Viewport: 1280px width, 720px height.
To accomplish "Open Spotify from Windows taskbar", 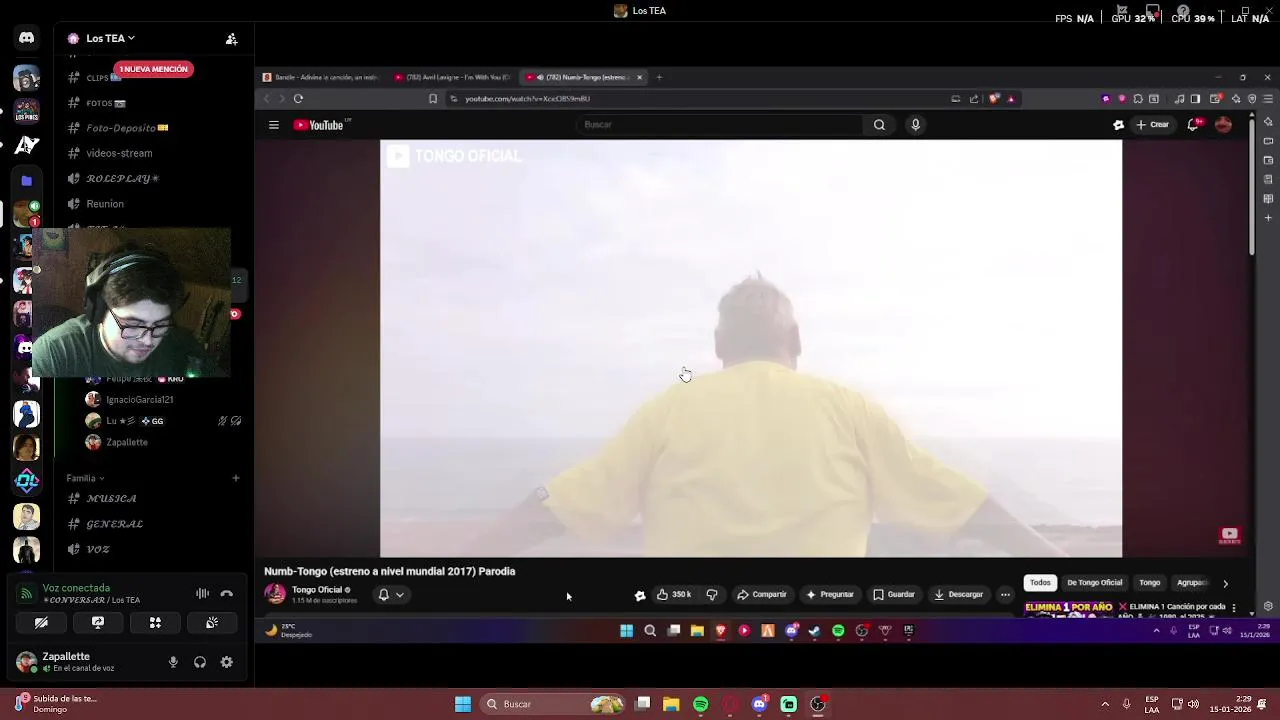I will click(700, 704).
